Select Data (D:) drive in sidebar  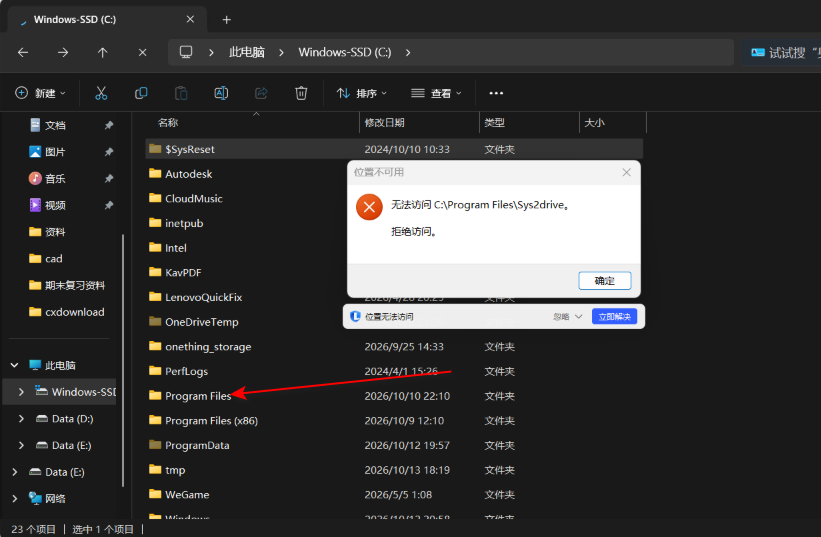coord(72,419)
